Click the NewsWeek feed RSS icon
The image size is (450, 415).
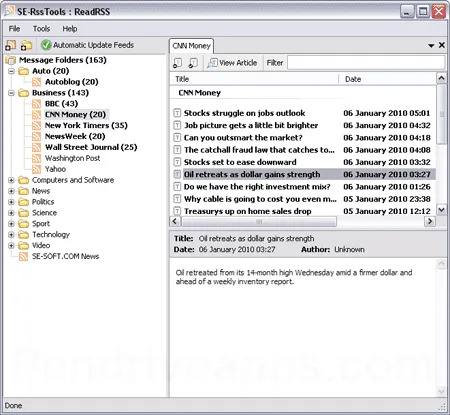36,136
